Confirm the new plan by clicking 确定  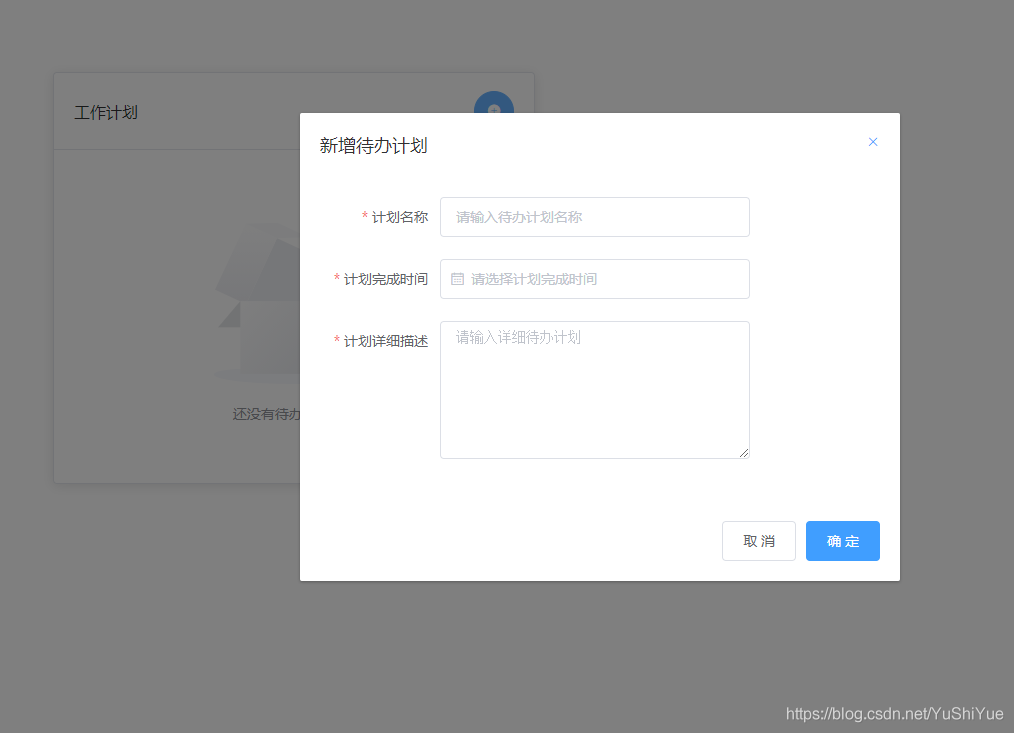(842, 540)
